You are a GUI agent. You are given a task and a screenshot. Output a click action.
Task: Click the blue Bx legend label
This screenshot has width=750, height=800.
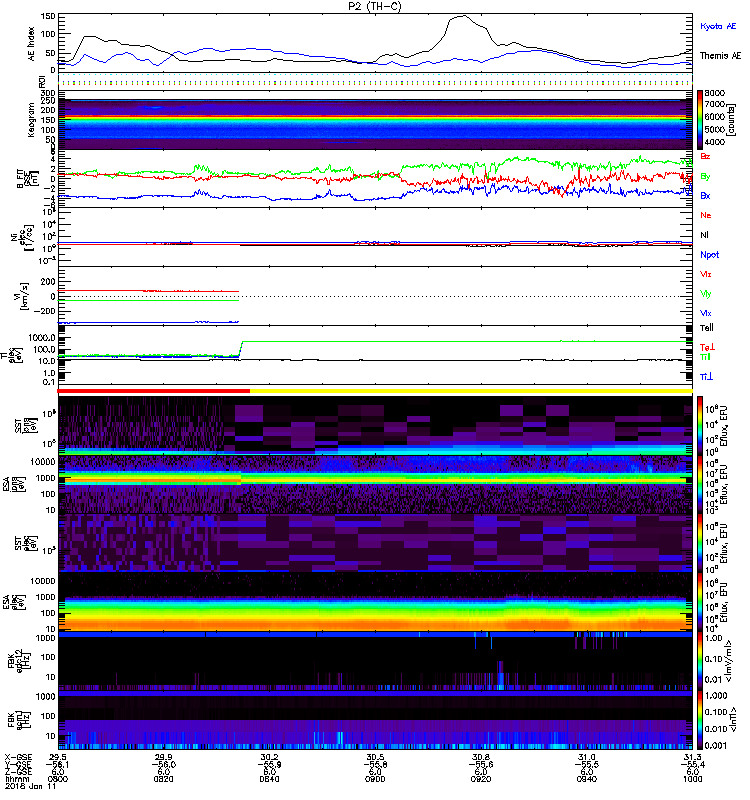(706, 195)
